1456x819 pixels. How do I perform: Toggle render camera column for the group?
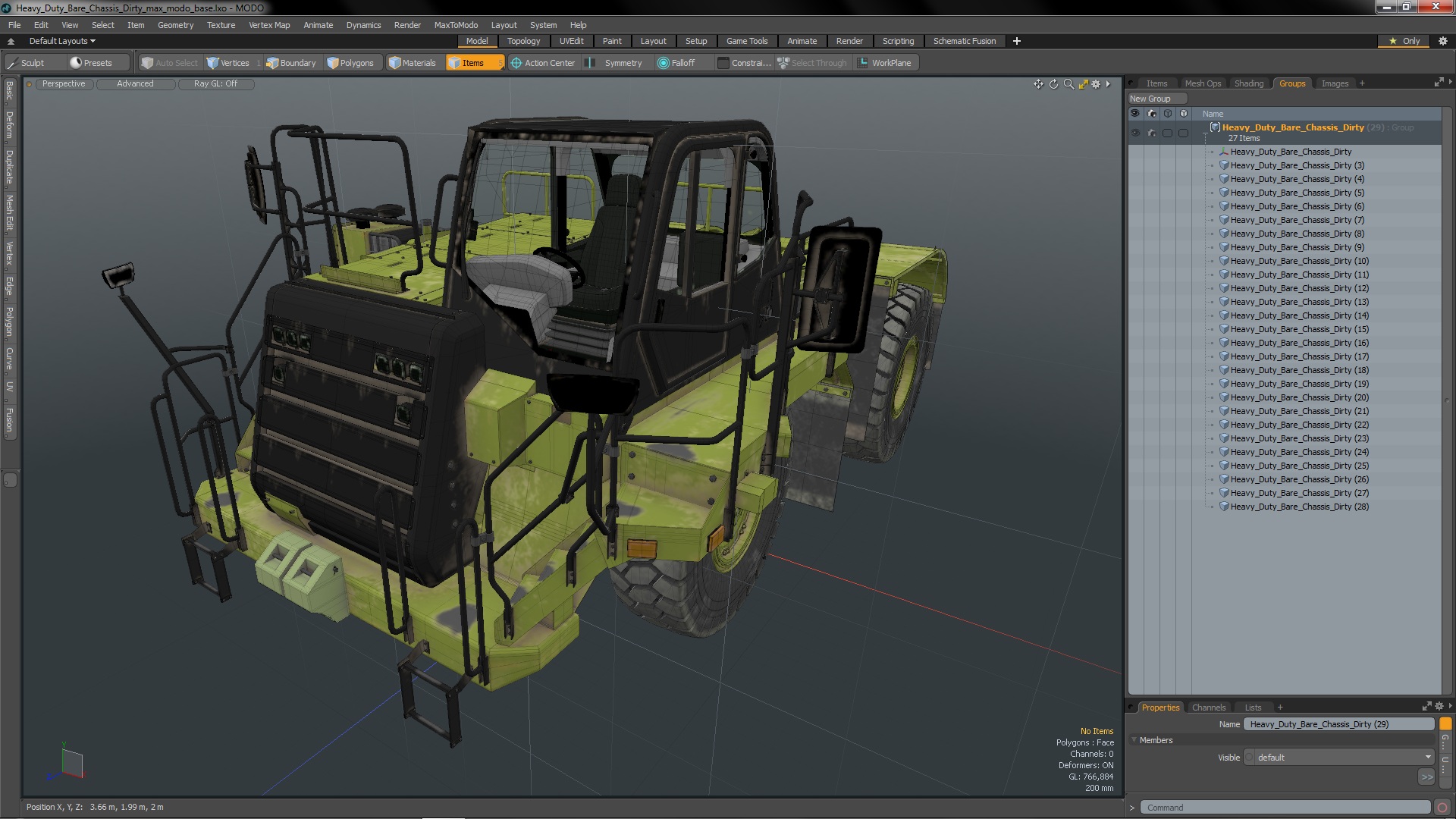(x=1152, y=133)
